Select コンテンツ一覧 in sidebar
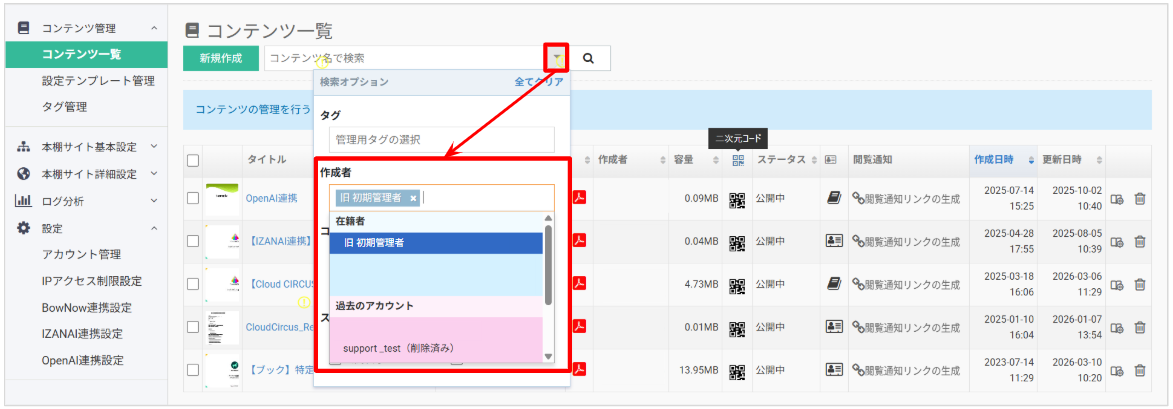 click(86, 55)
